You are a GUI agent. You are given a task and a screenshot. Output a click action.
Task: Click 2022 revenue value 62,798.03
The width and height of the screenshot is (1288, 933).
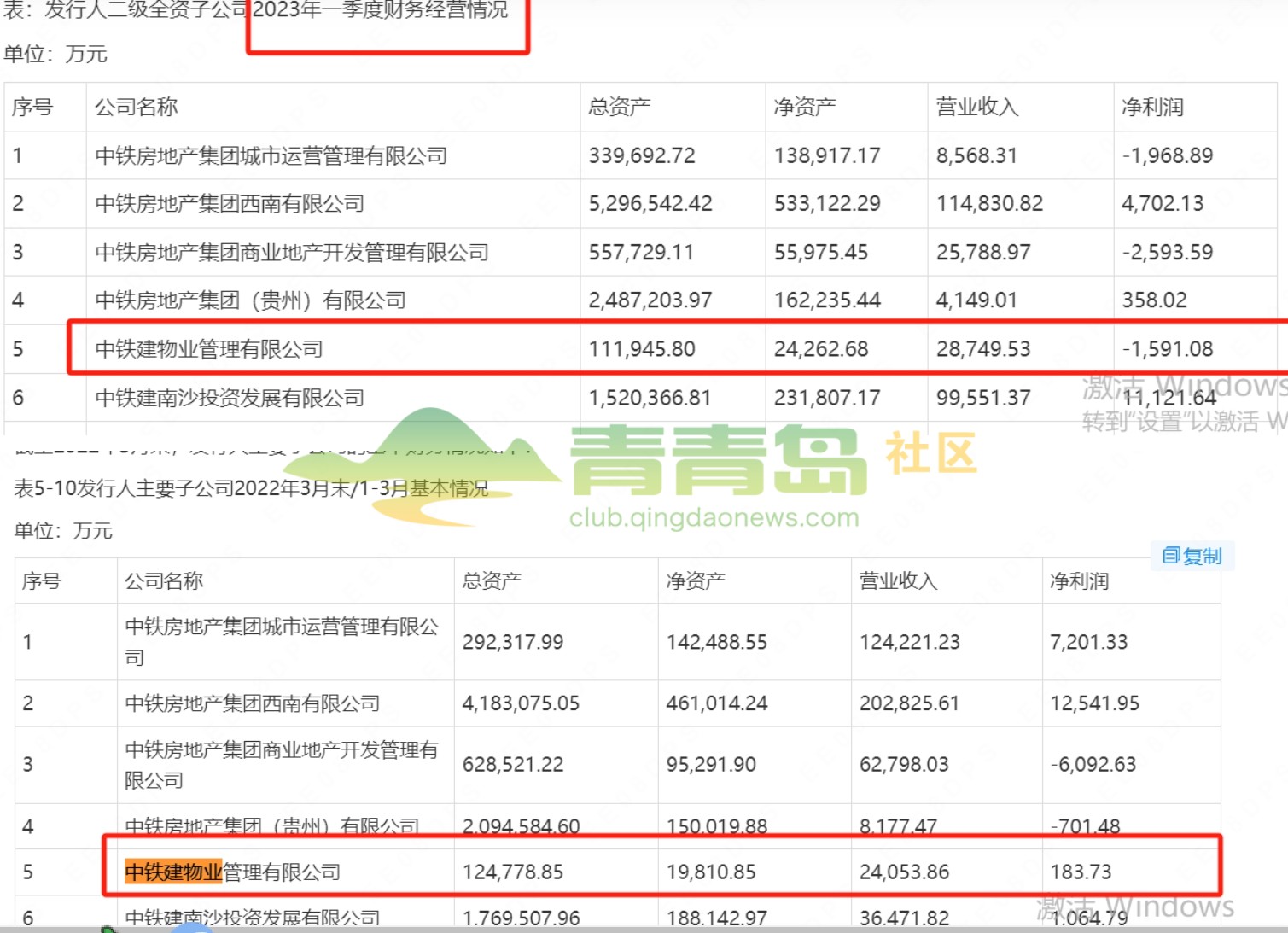pos(904,765)
